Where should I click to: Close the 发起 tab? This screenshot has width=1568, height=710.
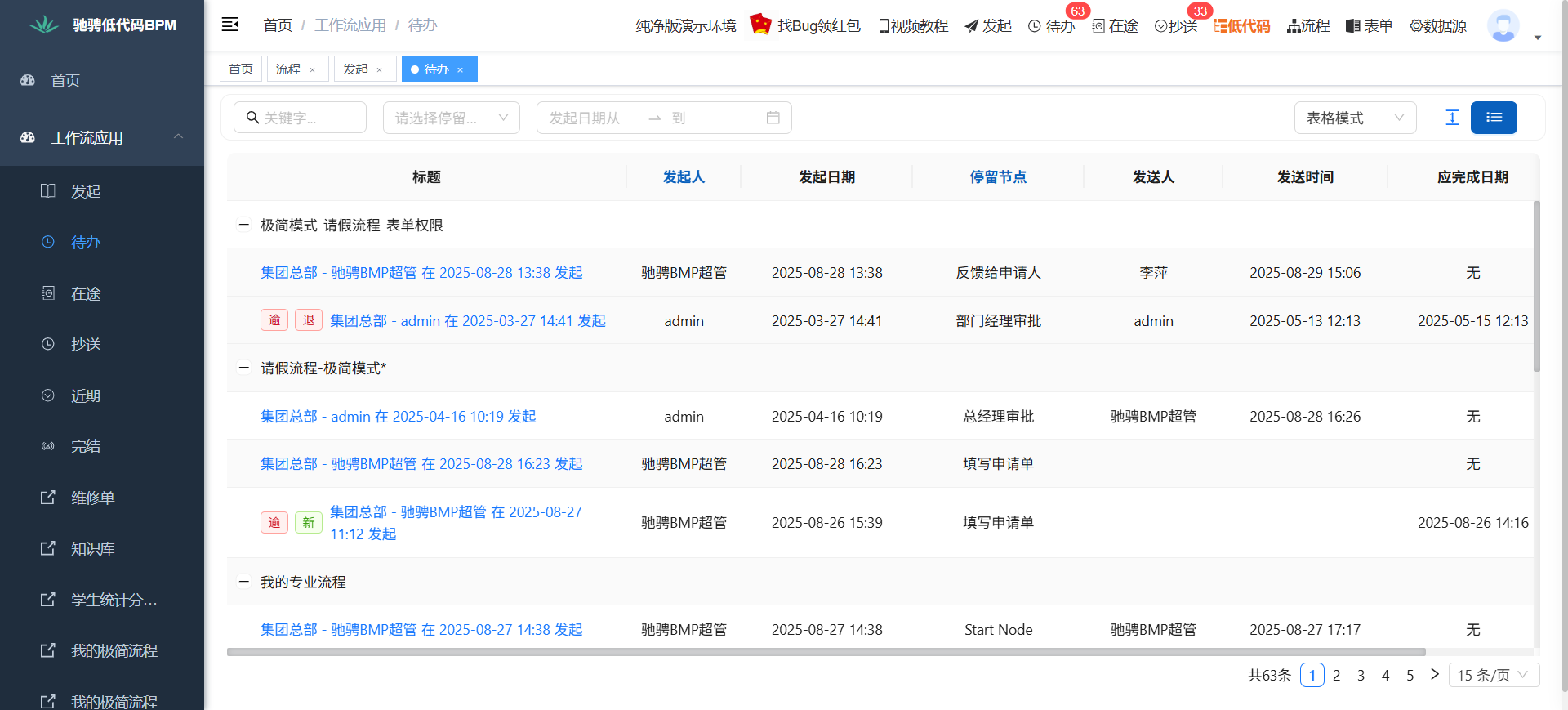tap(380, 69)
